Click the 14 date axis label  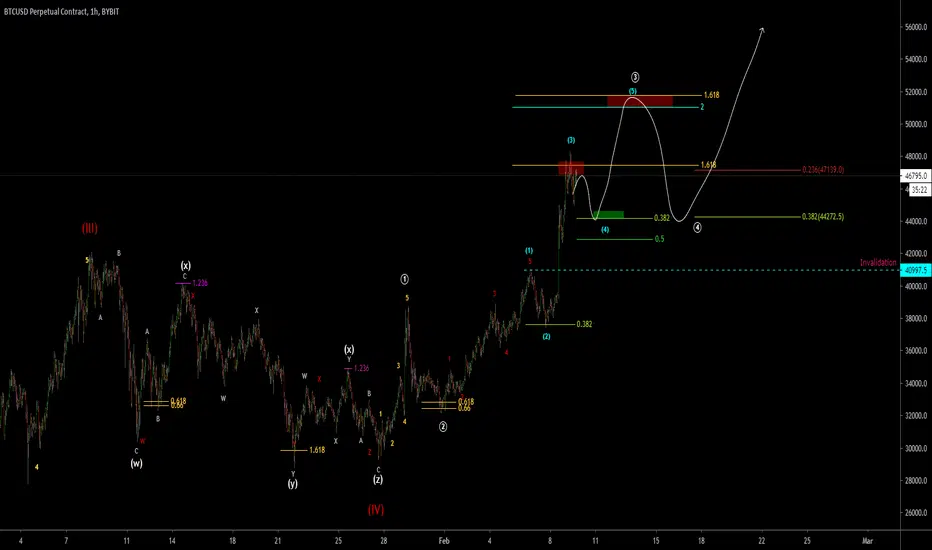point(172,540)
